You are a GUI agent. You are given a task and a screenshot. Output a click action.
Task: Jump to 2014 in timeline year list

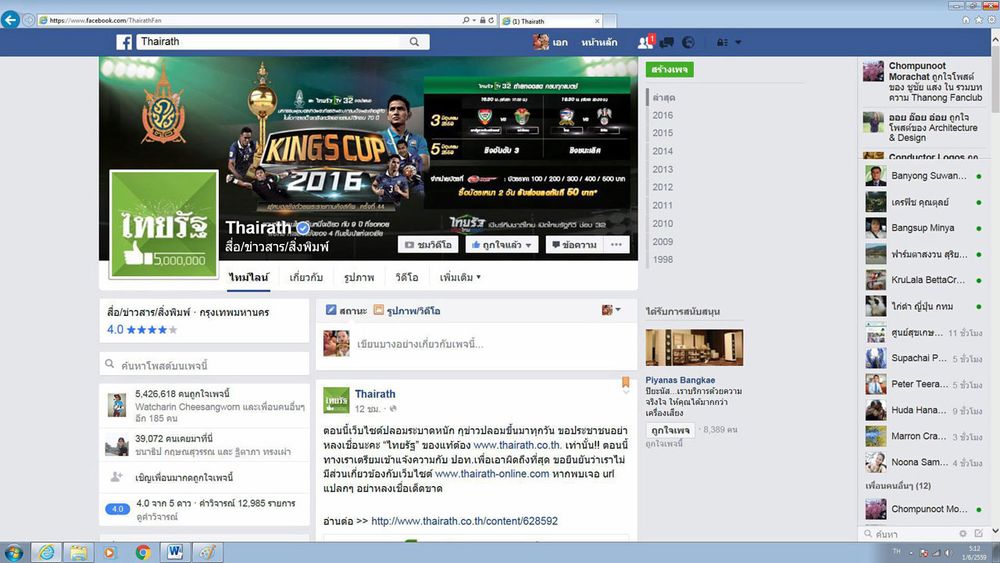(663, 151)
